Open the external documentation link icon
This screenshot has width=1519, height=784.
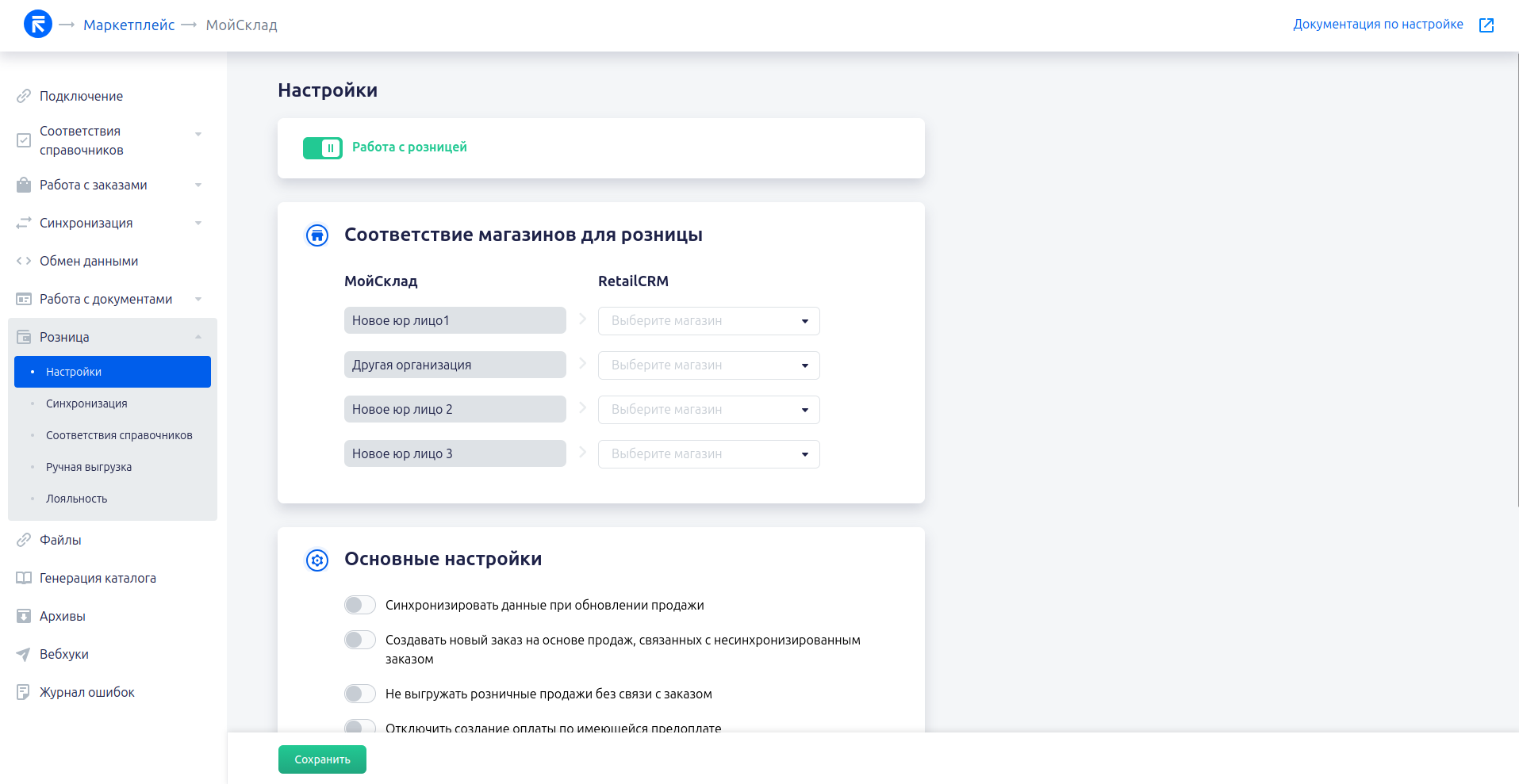pyautogui.click(x=1486, y=25)
